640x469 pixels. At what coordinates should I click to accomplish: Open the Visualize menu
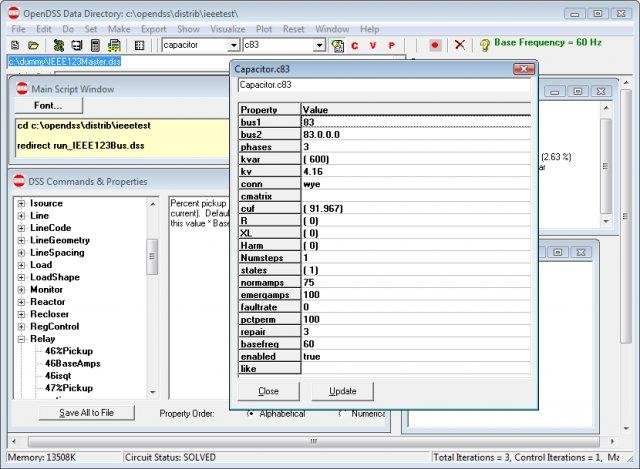227,29
